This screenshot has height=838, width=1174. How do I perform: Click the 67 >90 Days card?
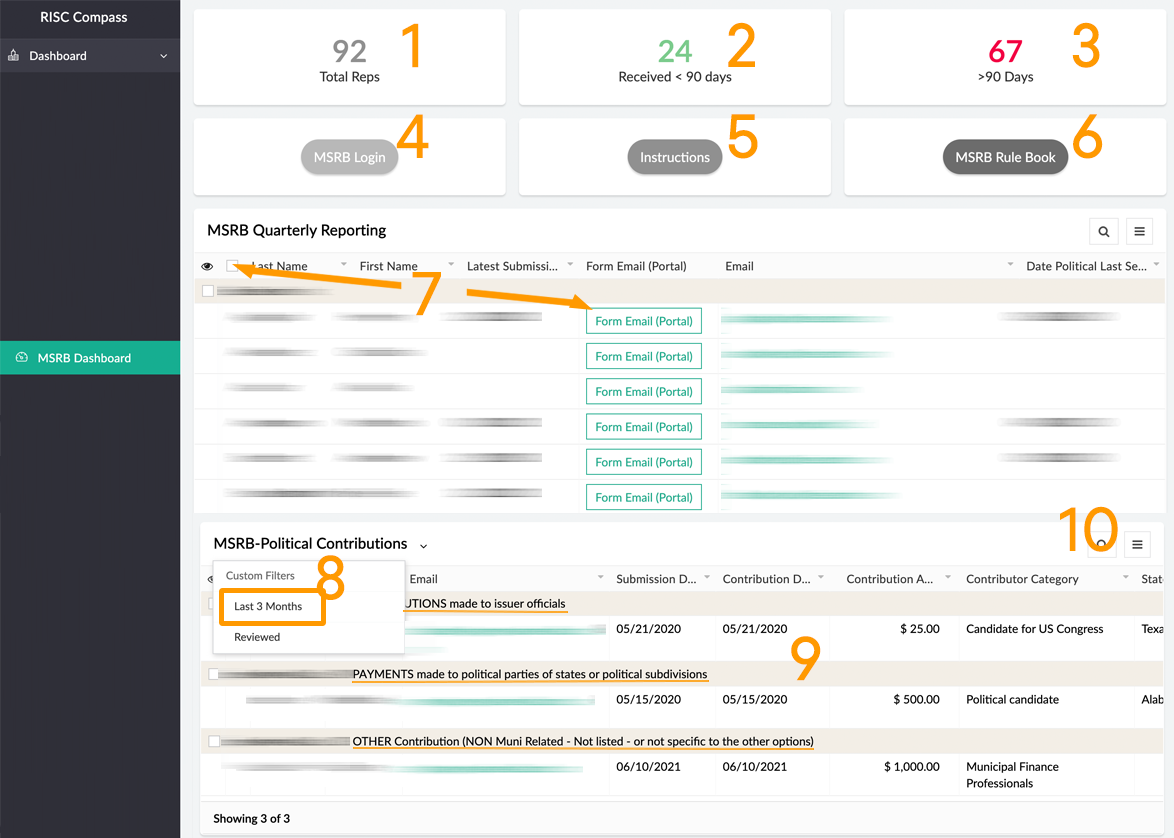pos(1006,58)
